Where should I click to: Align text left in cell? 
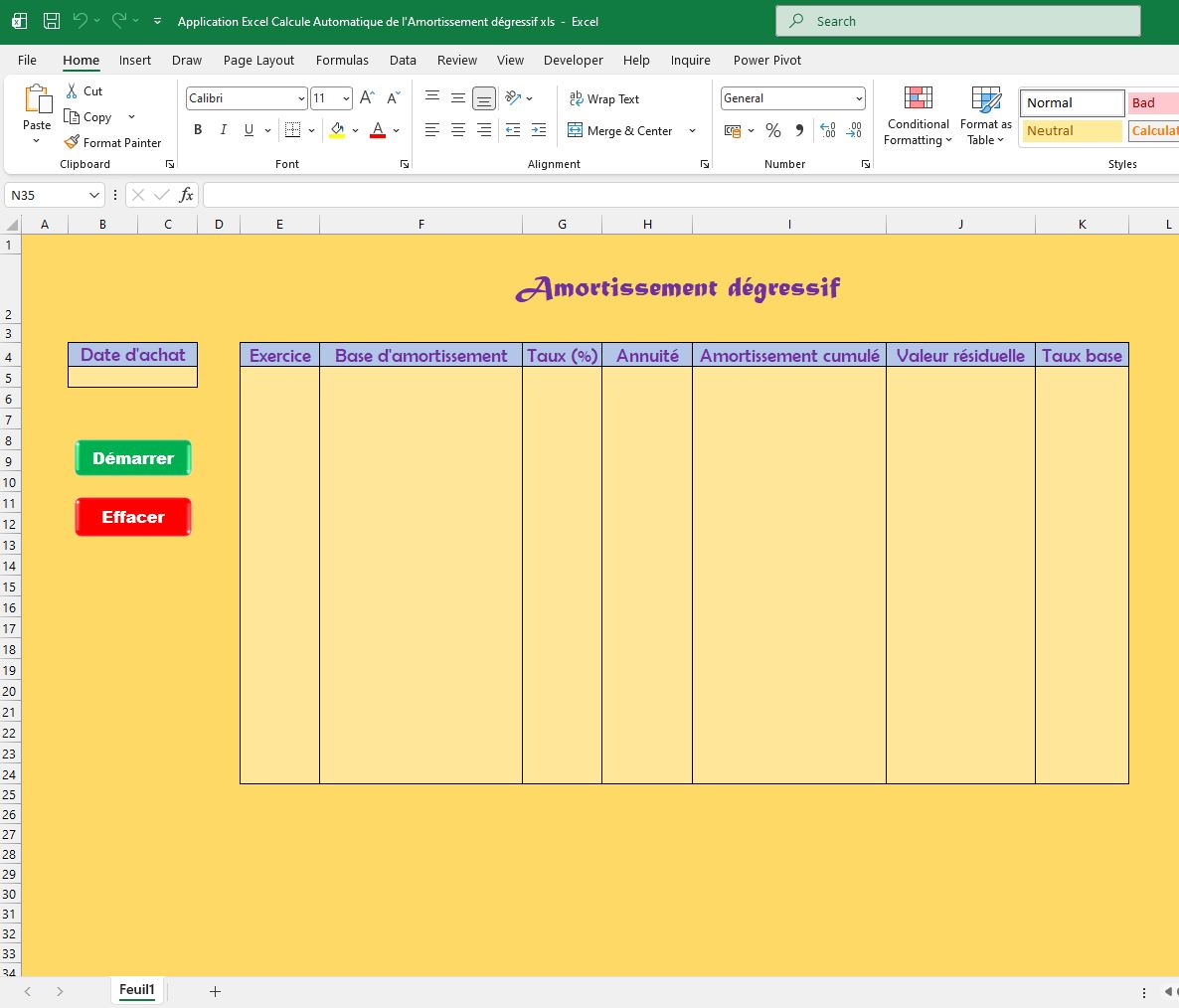point(432,130)
